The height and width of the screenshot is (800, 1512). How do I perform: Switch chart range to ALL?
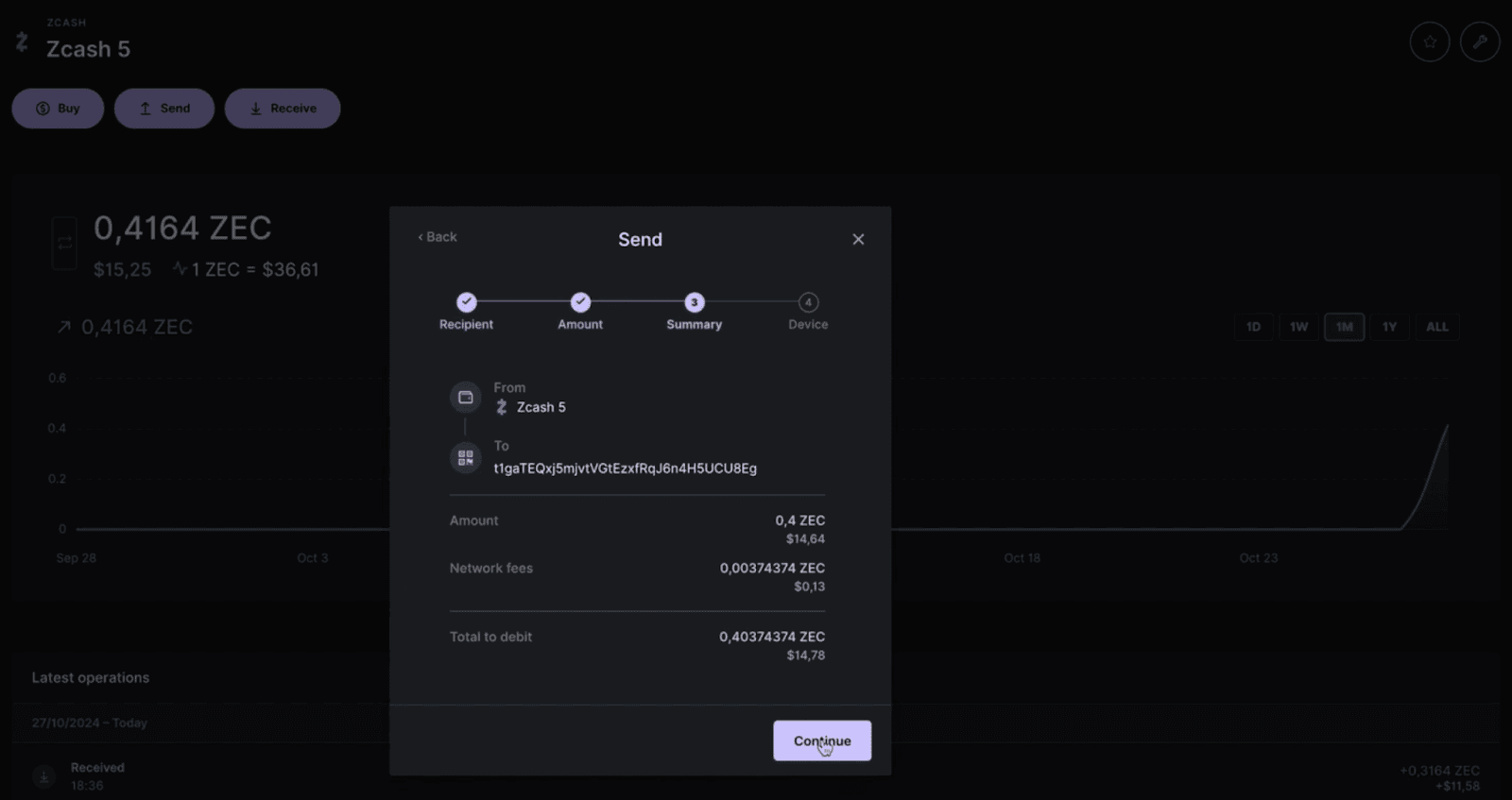(x=1436, y=327)
